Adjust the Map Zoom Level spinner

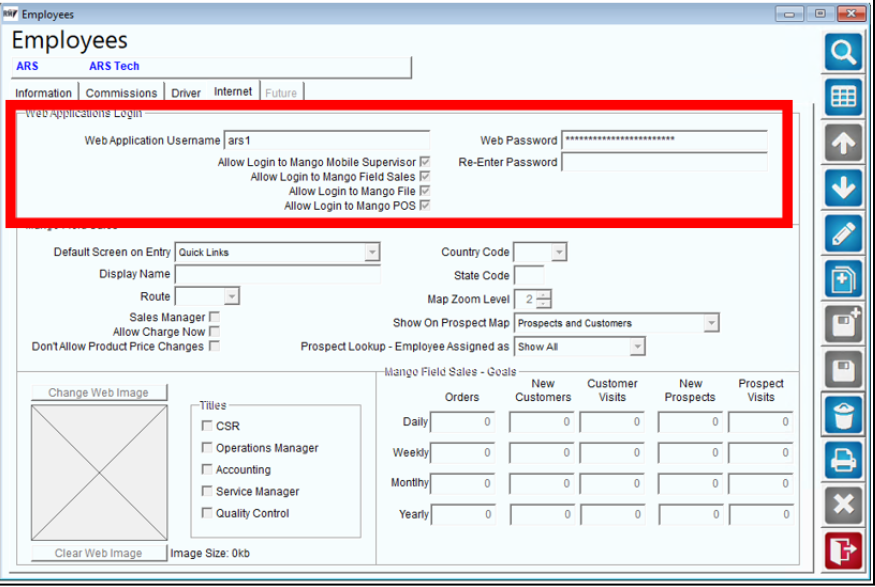(544, 299)
